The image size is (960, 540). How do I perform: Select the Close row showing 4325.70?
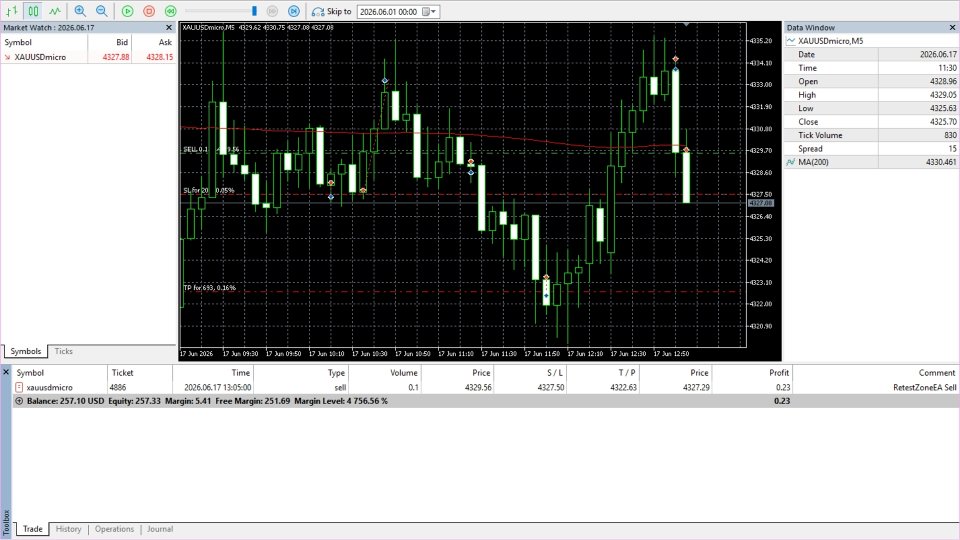tap(871, 122)
